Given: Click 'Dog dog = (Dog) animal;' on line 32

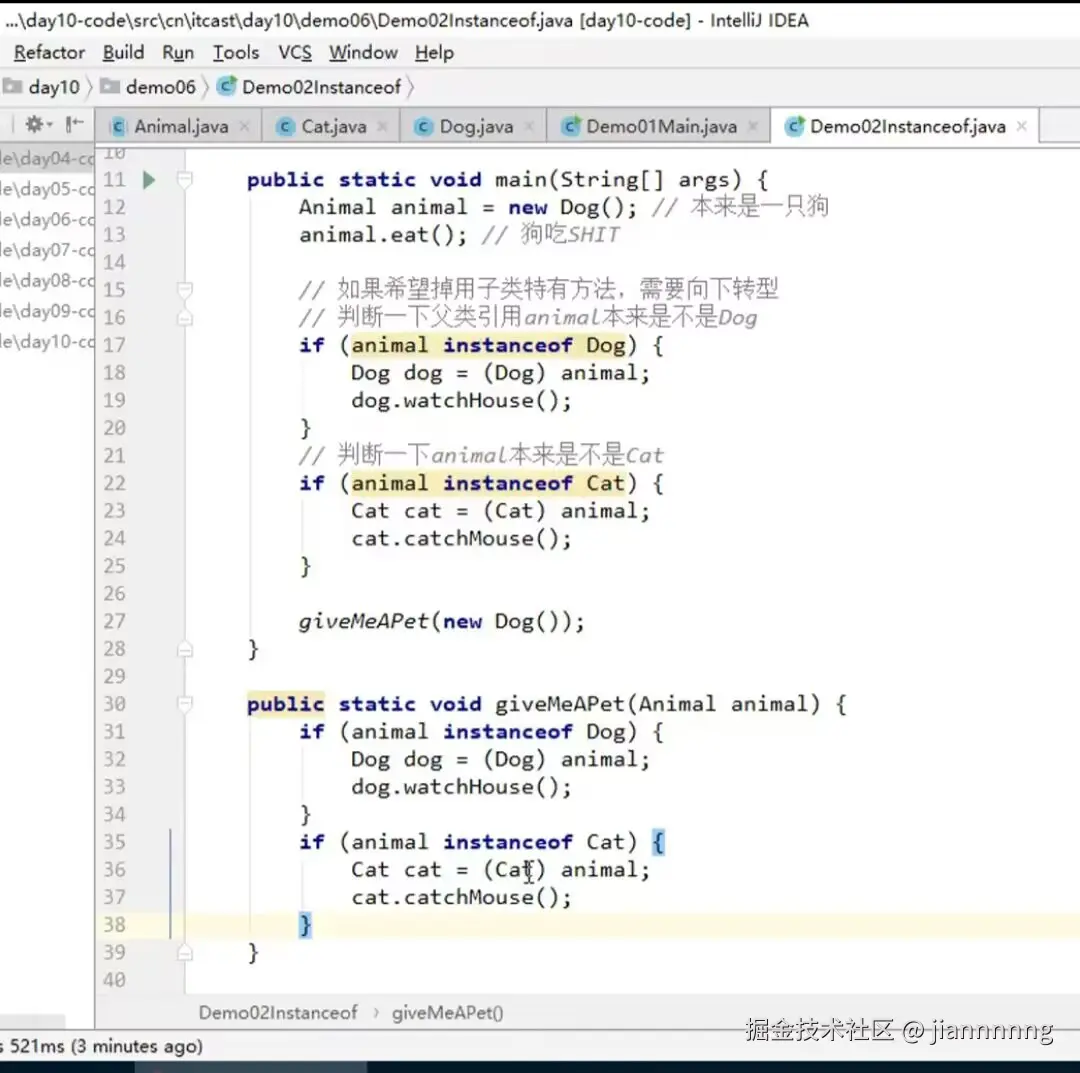Looking at the screenshot, I should click(x=500, y=760).
